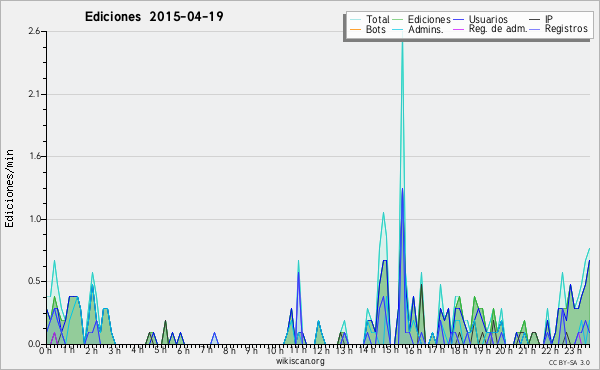600x370 pixels.
Task: Click the wikiscan.org label below the chart
Action: click(x=300, y=361)
